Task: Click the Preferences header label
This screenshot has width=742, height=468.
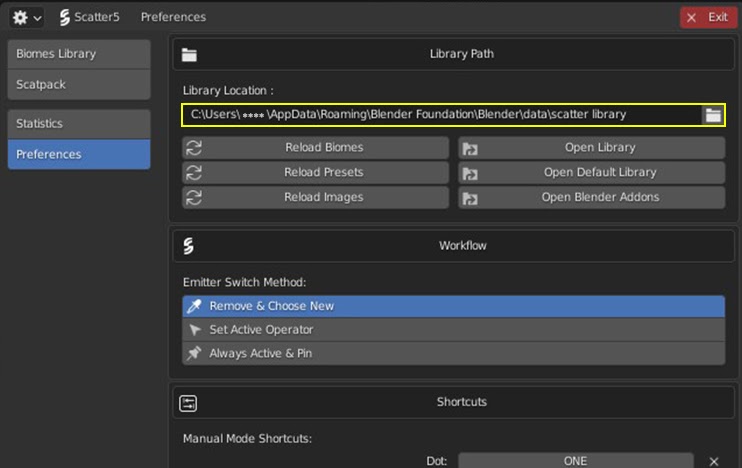Action: (173, 17)
